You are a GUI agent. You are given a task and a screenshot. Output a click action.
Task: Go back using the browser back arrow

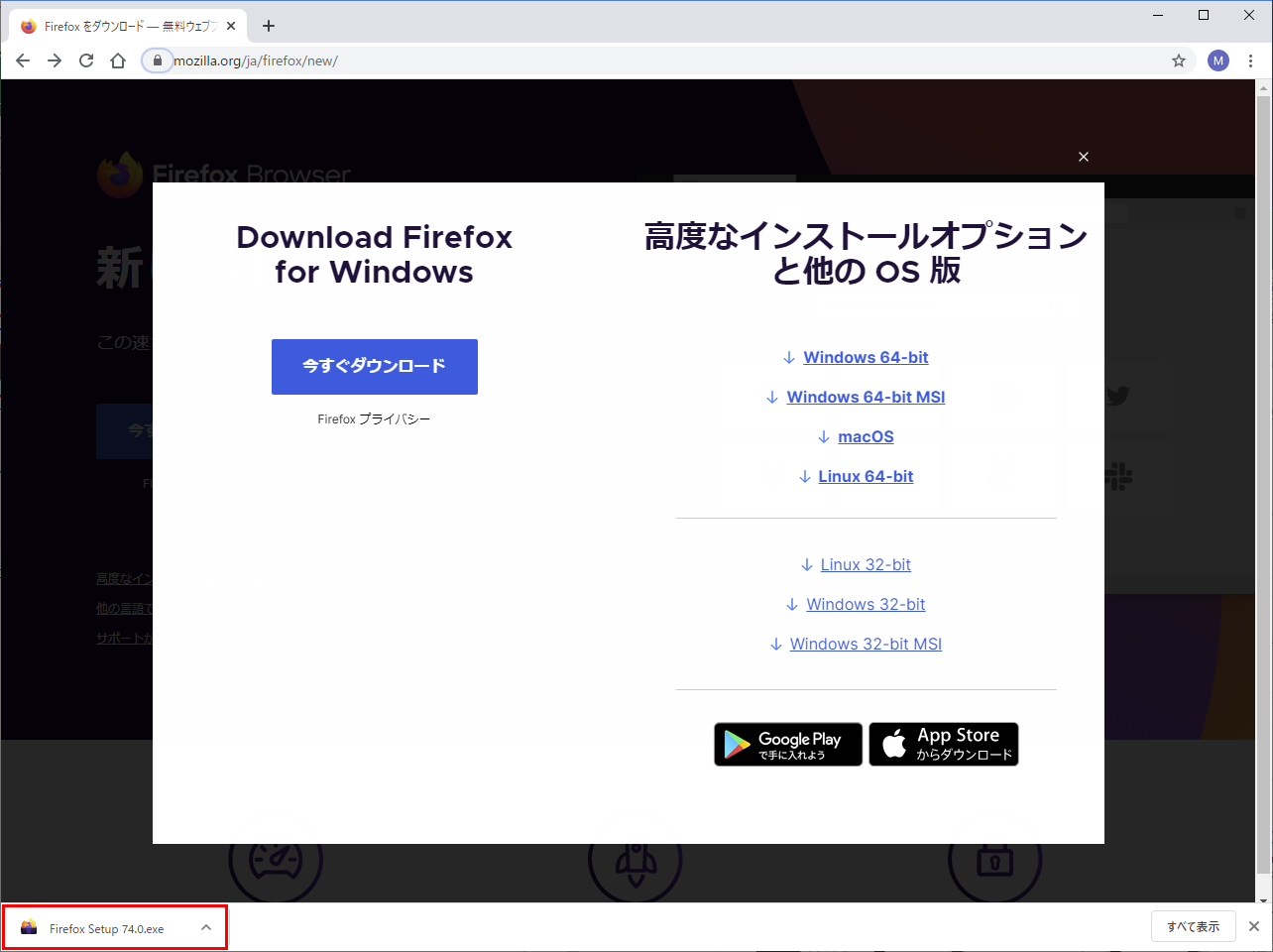pos(23,60)
